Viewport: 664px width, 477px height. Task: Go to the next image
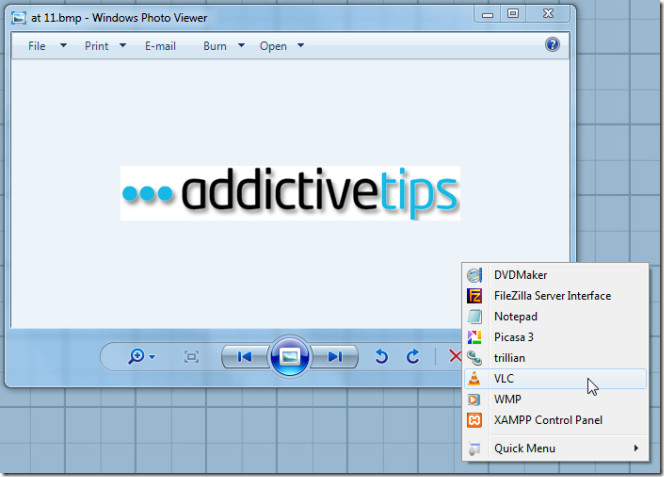(x=335, y=357)
